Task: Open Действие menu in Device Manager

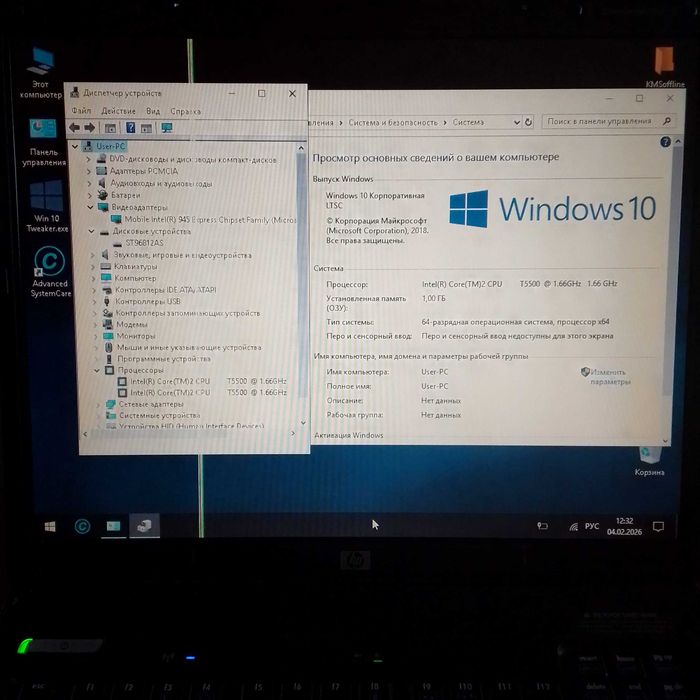Action: tap(118, 111)
